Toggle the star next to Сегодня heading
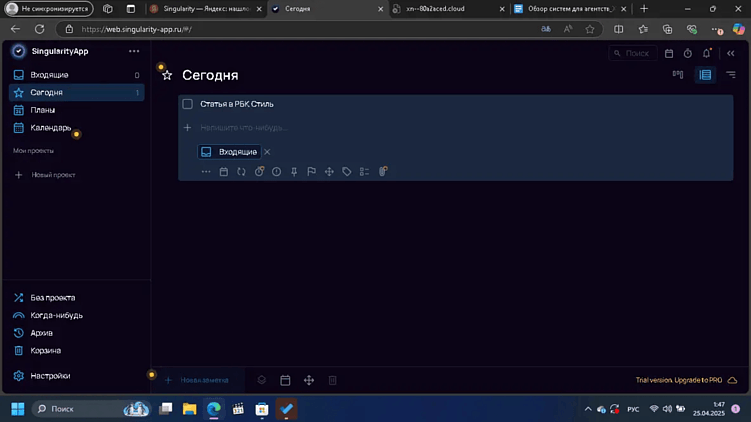This screenshot has width=751, height=422. pos(167,75)
